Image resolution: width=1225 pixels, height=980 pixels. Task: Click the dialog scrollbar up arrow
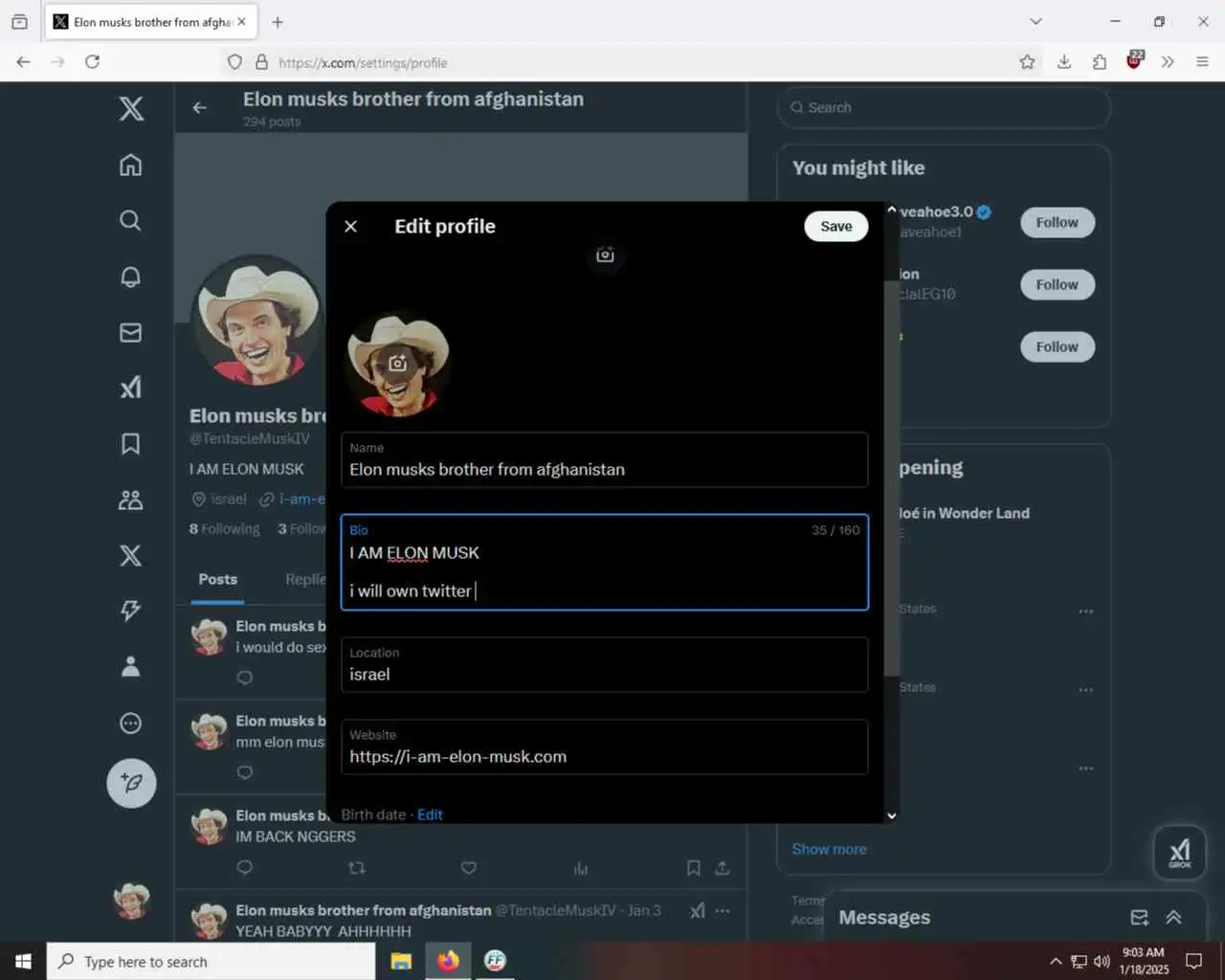point(892,210)
